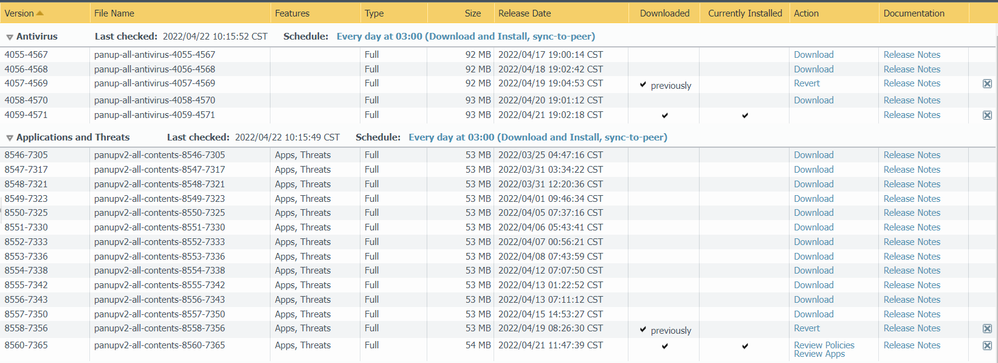The width and height of the screenshot is (998, 363).
Task: Open Release Notes for content 8560-7365
Action: [x=911, y=345]
